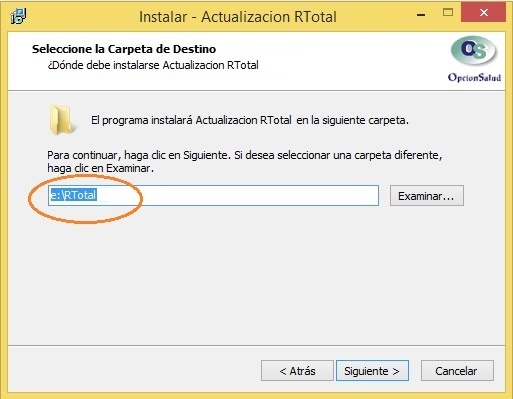Click the OpcionSalud brand text under logo

pyautogui.click(x=474, y=78)
